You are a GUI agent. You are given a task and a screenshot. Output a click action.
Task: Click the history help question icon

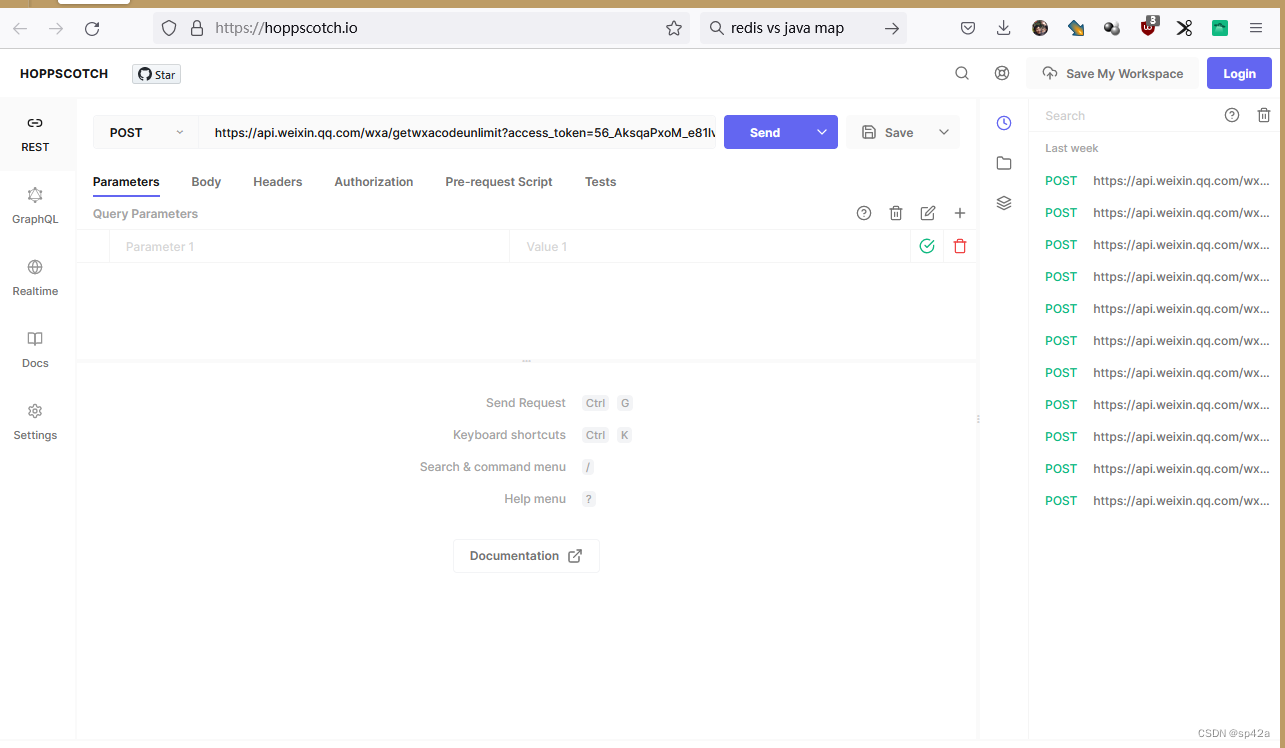point(1232,115)
